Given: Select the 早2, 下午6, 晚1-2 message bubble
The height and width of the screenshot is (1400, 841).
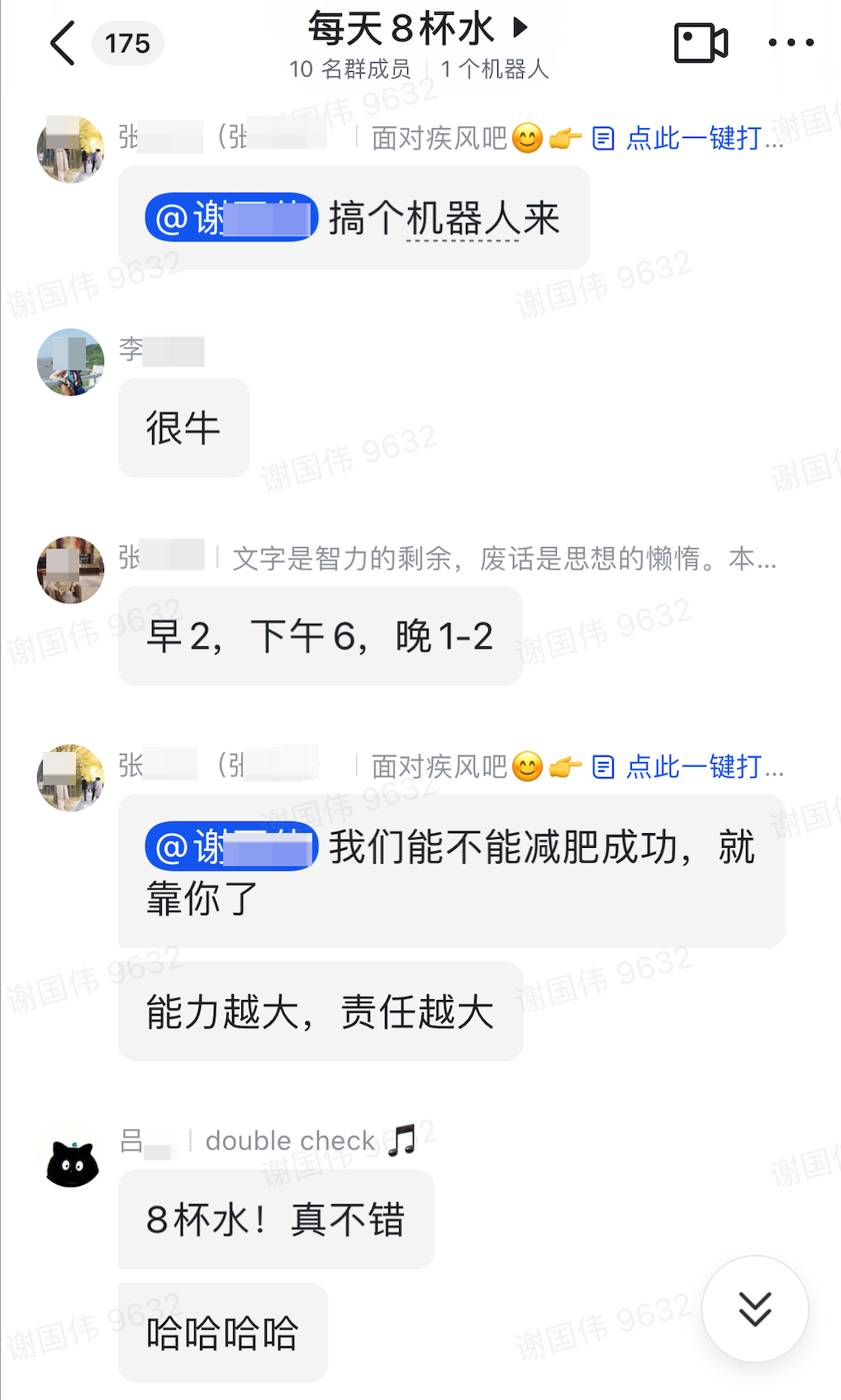Looking at the screenshot, I should coord(320,636).
